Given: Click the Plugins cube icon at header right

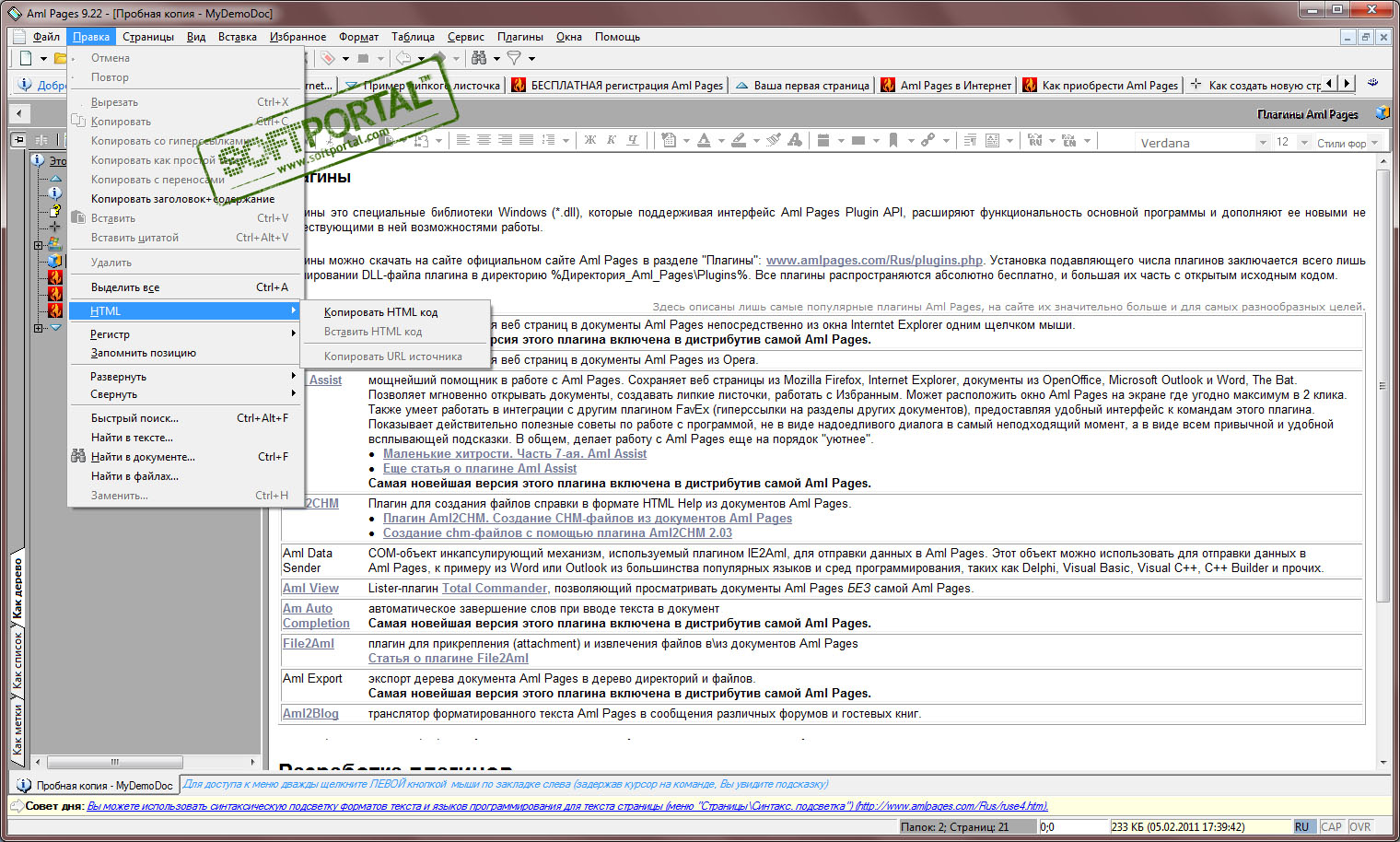Looking at the screenshot, I should click(1382, 113).
